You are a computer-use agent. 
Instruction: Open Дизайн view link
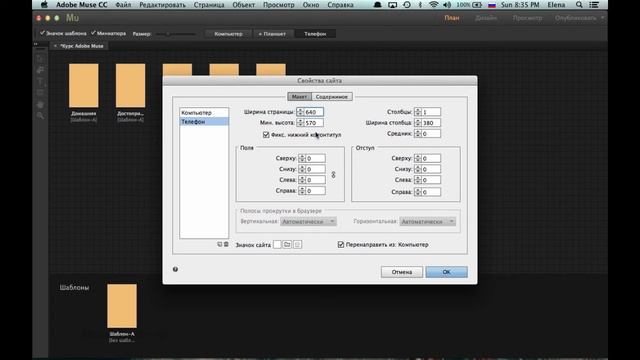tap(486, 18)
